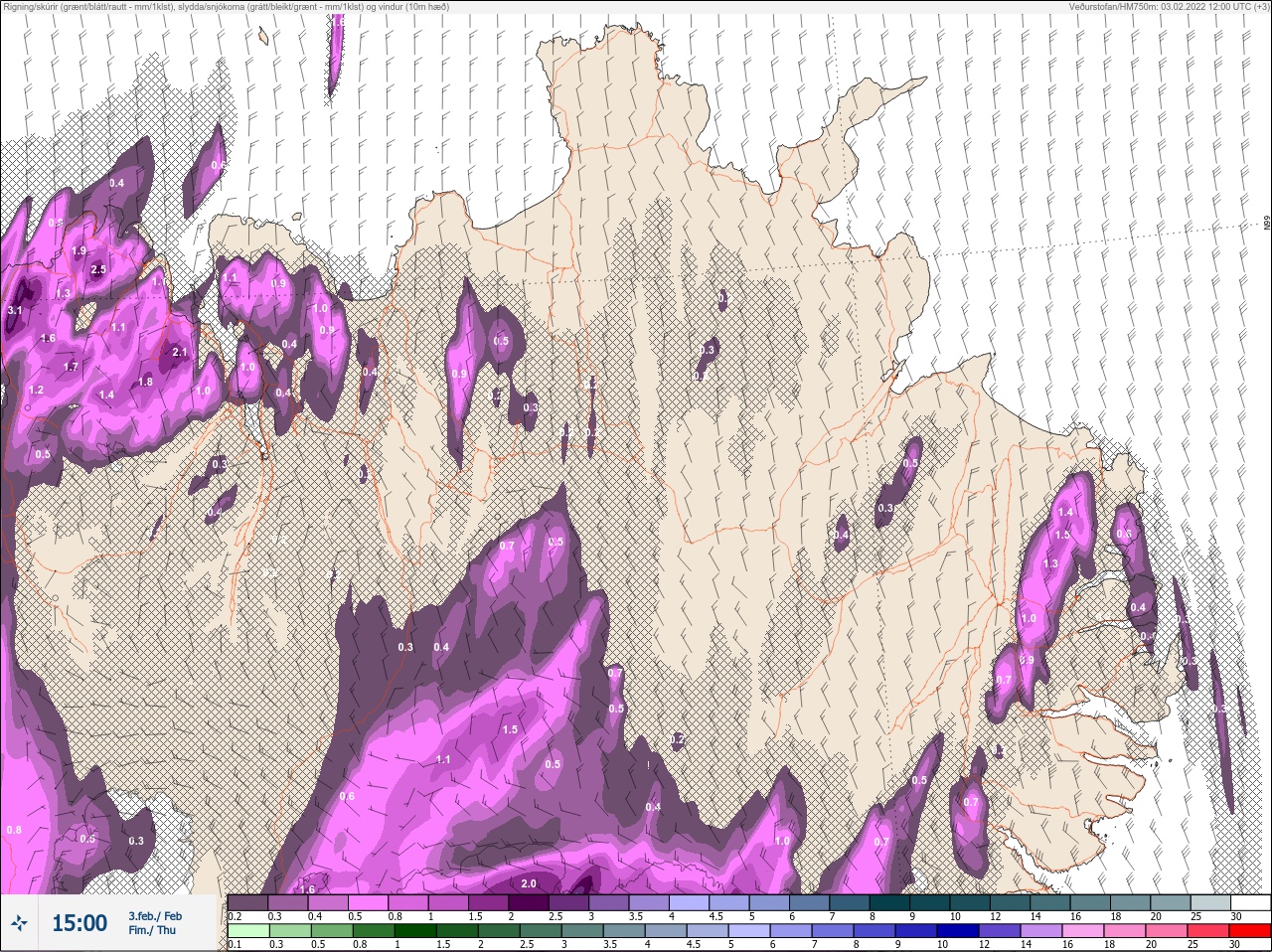Click the 1.7 precipitation value on the map
The width and height of the screenshot is (1272, 952).
(71, 367)
